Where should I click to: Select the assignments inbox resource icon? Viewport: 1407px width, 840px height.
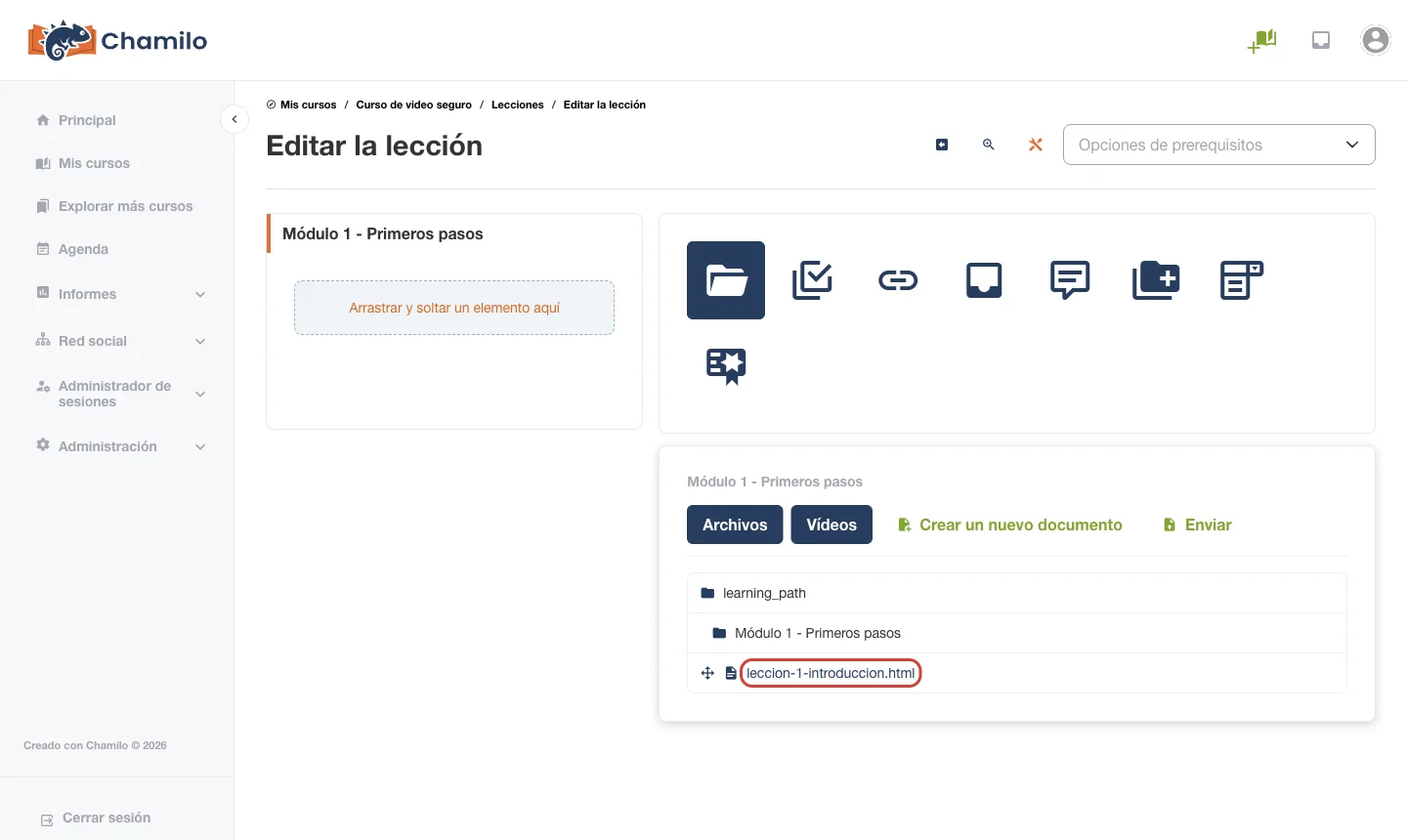pyautogui.click(x=984, y=280)
